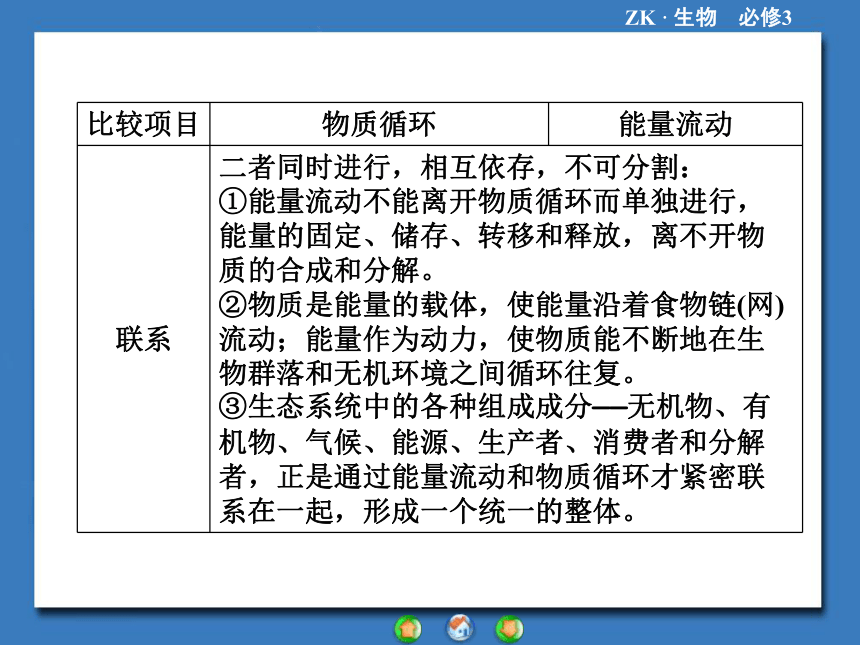Click the header text "ZK · 生物 必修3"
The width and height of the screenshot is (860, 645).
click(x=708, y=18)
